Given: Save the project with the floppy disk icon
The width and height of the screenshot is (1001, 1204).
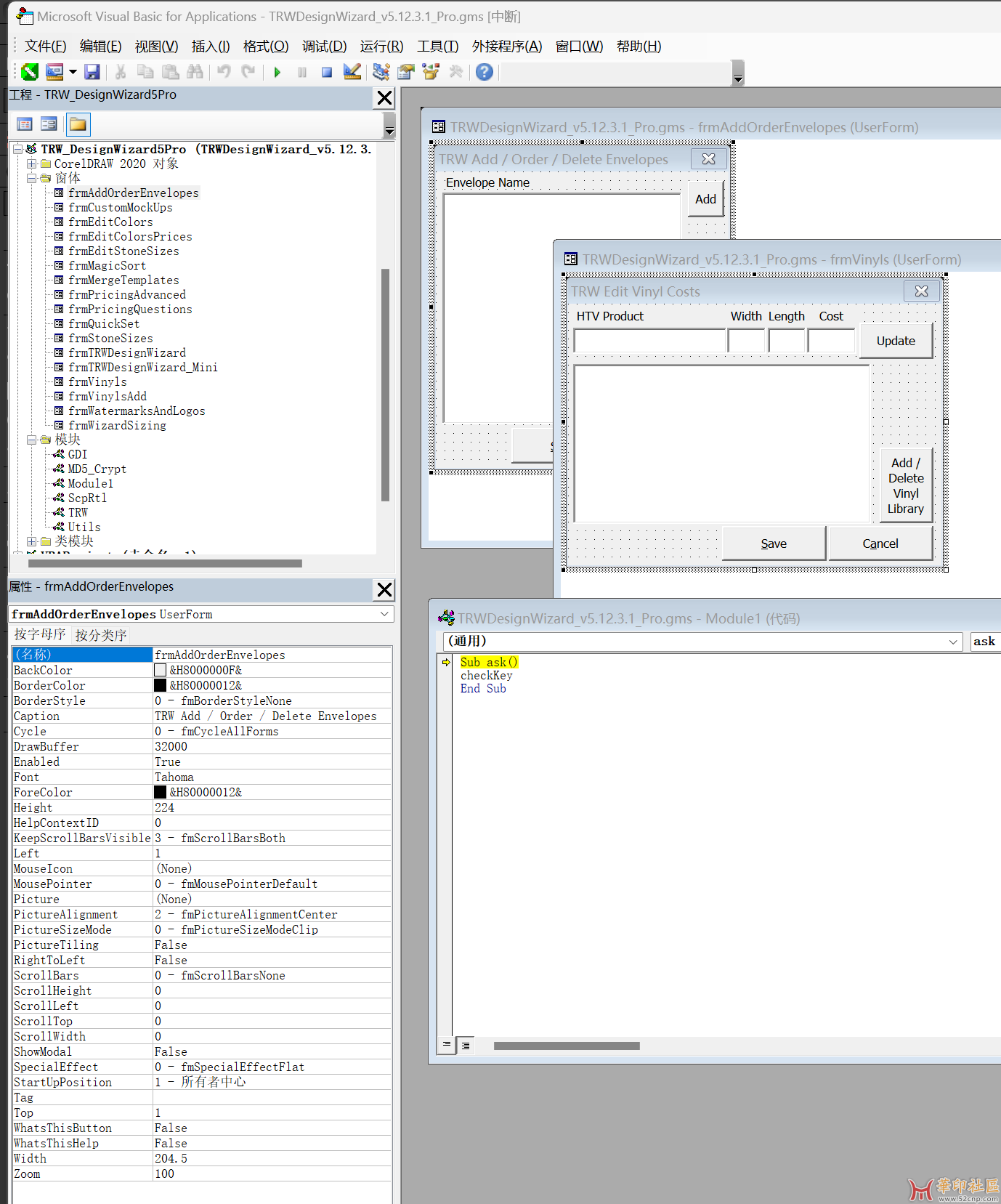Looking at the screenshot, I should click(92, 72).
